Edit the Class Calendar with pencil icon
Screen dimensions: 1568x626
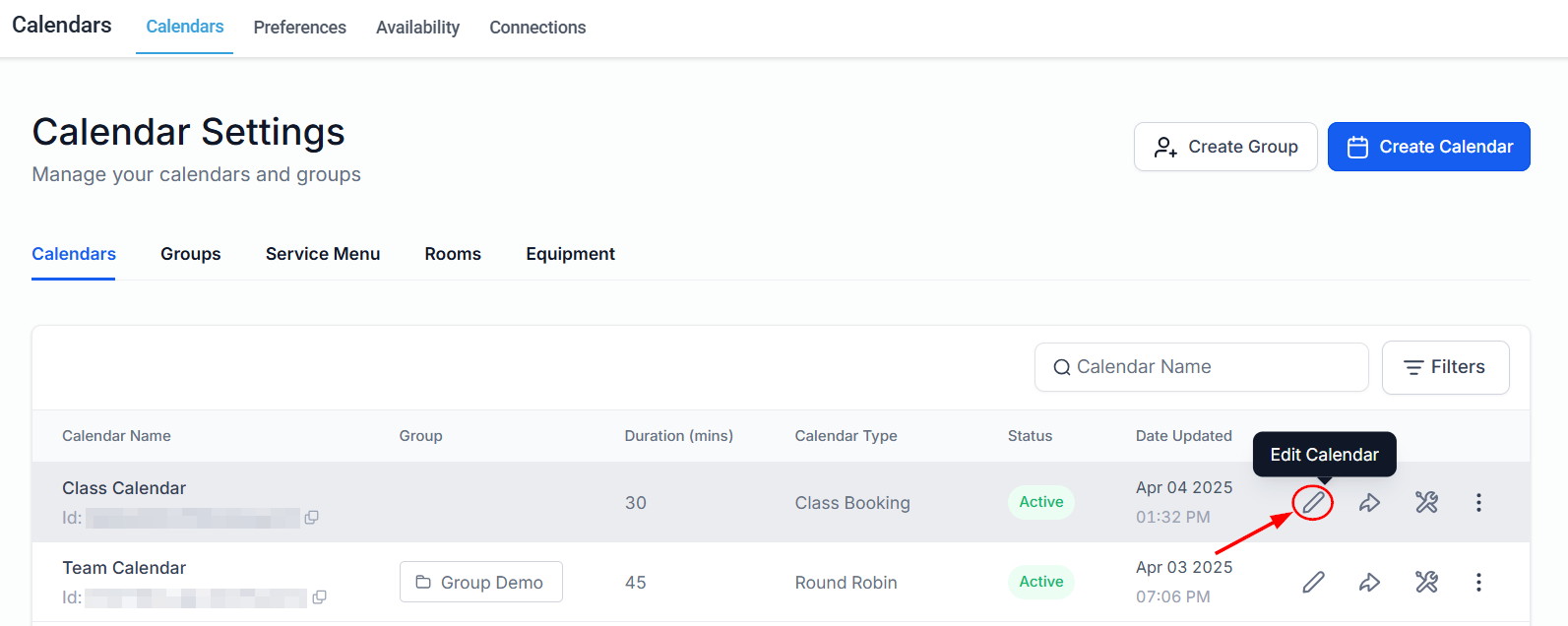pyautogui.click(x=1313, y=503)
